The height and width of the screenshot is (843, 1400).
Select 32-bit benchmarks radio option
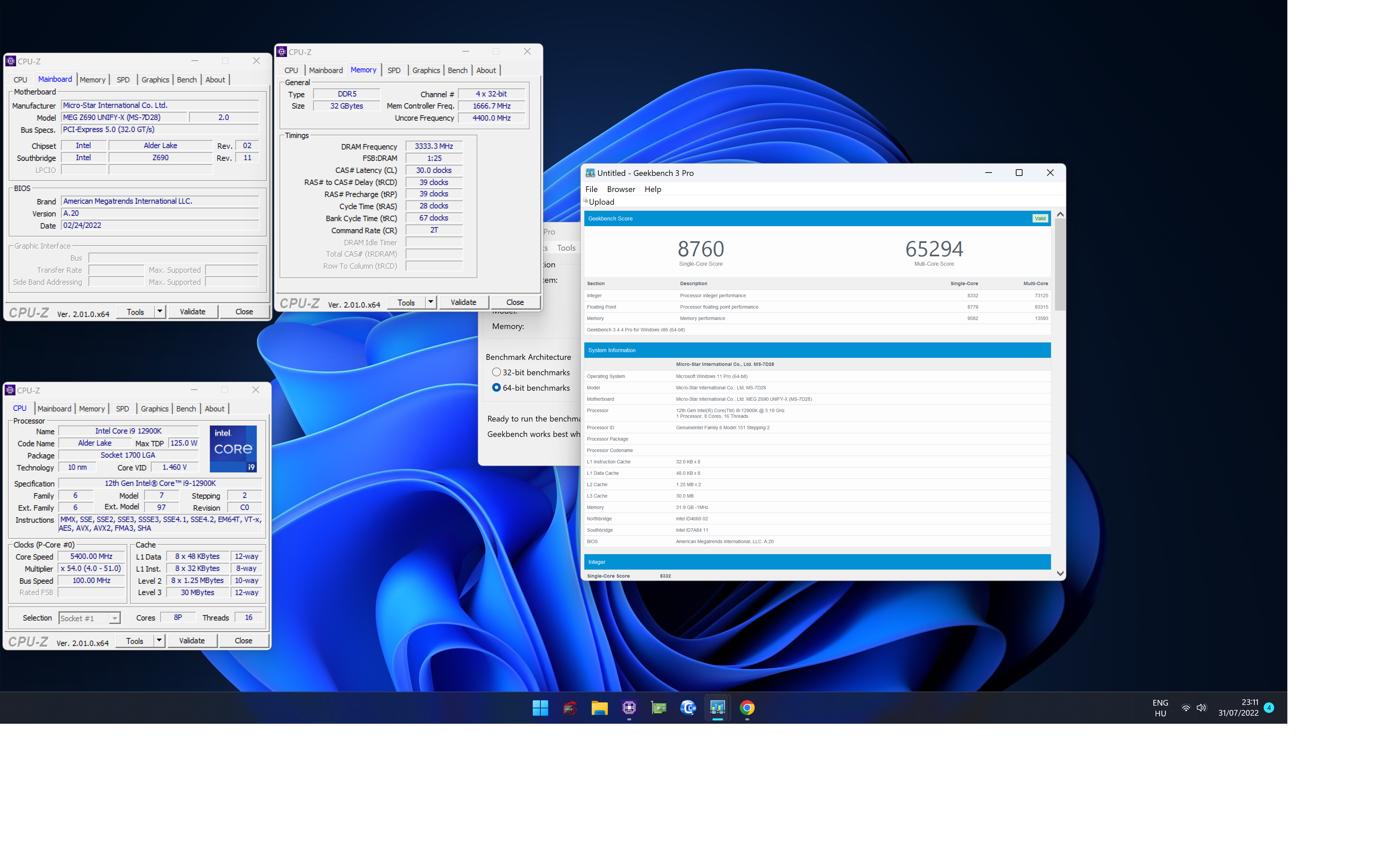click(497, 372)
